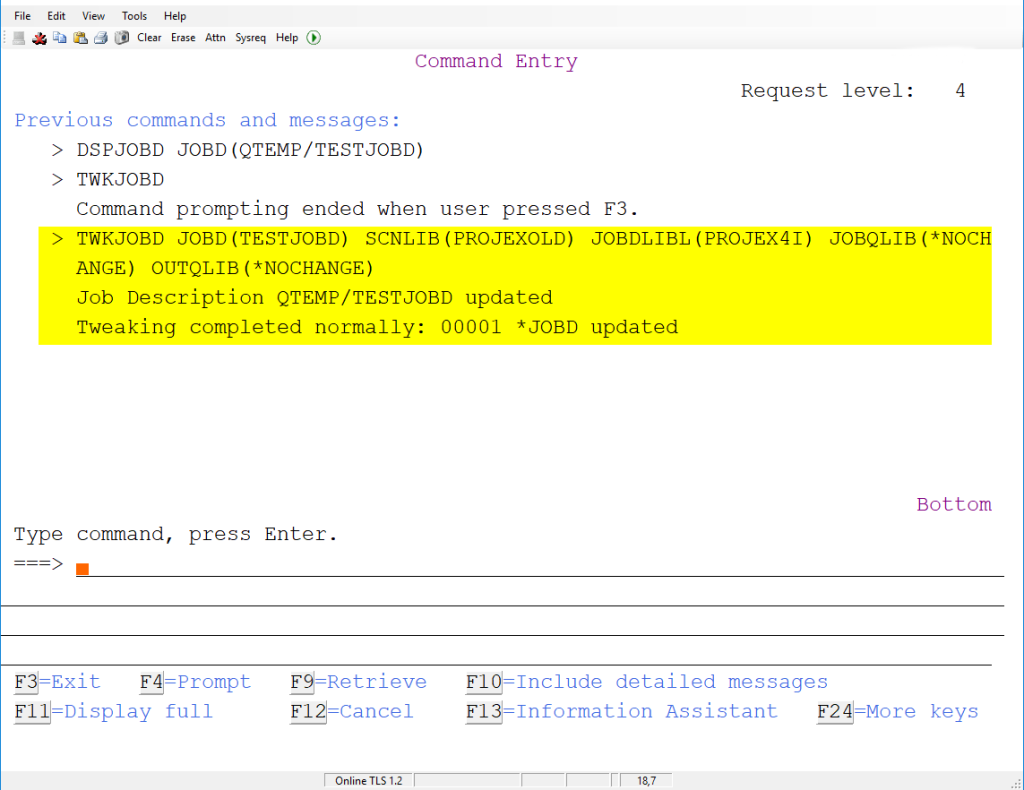
Task: Click the disconnect icon with red X
Action: pyautogui.click(x=39, y=38)
